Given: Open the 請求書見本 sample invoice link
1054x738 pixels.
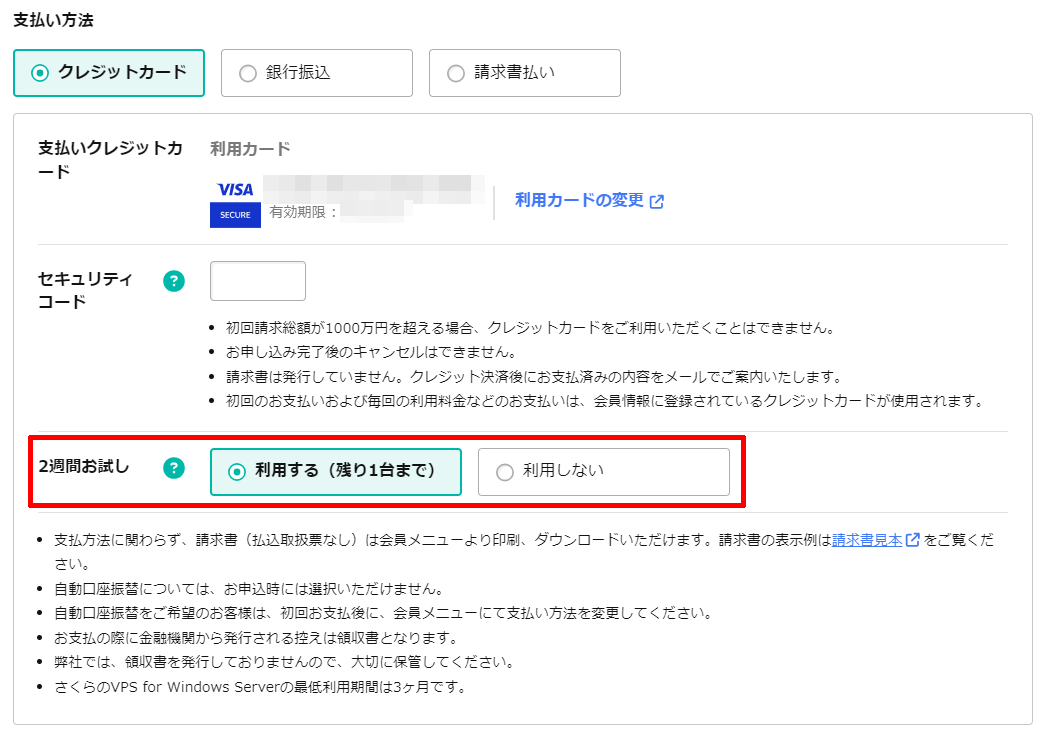Looking at the screenshot, I should coord(867,540).
